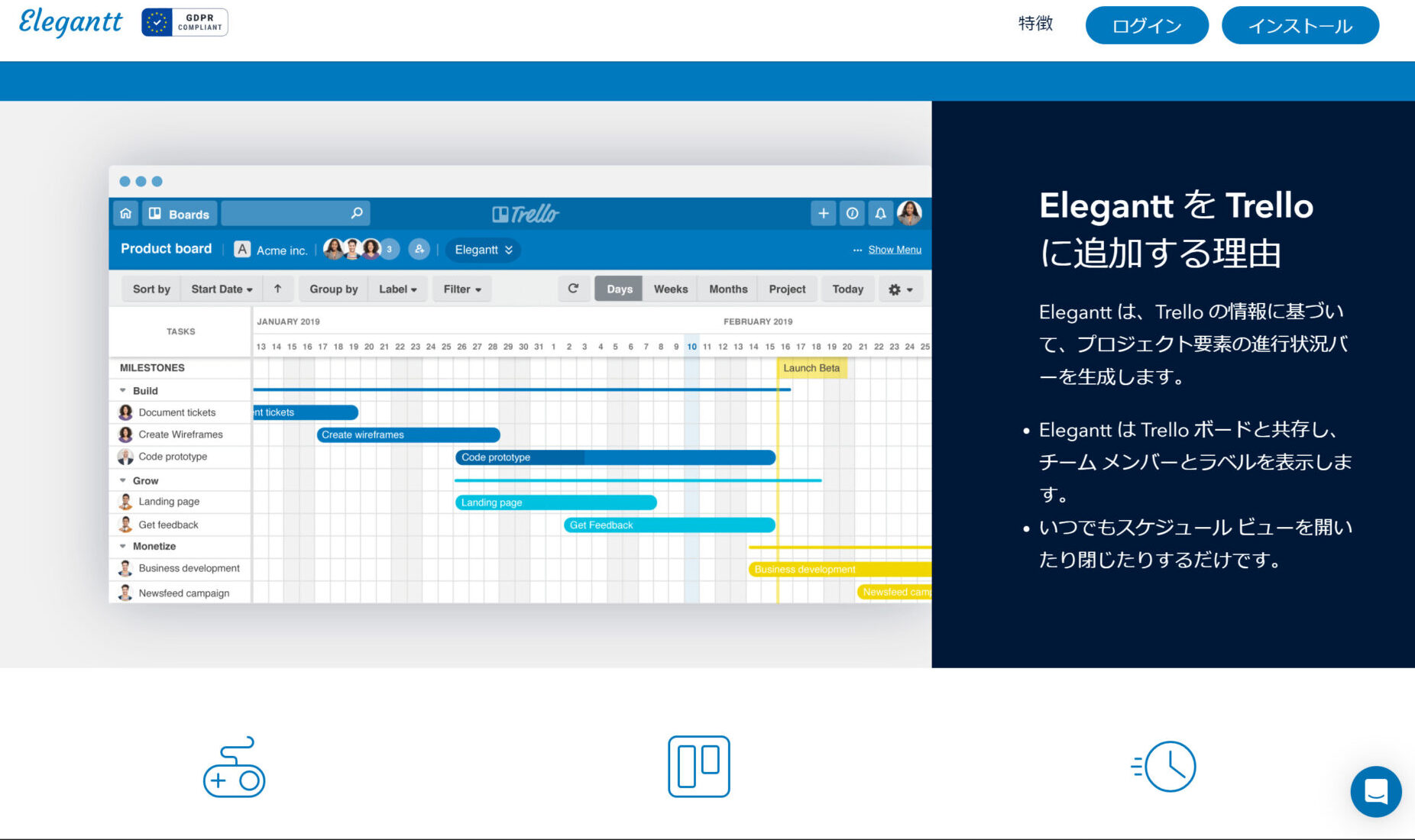Image resolution: width=1415 pixels, height=840 pixels.
Task: Open the search magnifier in Trello
Action: tap(356, 213)
